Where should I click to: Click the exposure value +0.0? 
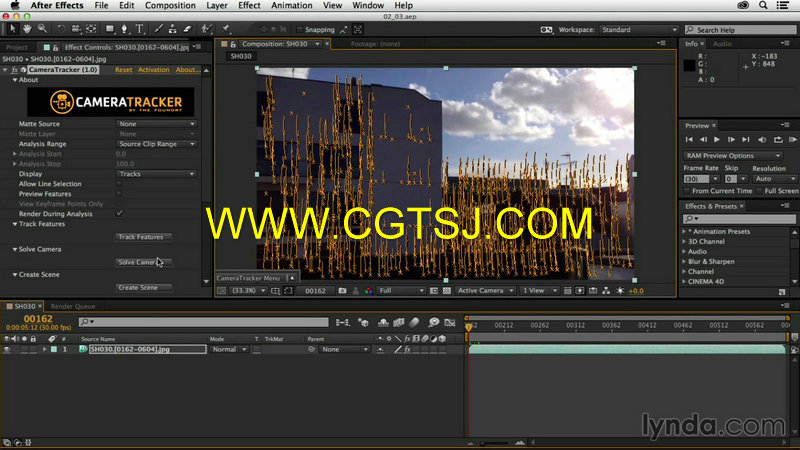[x=636, y=291]
